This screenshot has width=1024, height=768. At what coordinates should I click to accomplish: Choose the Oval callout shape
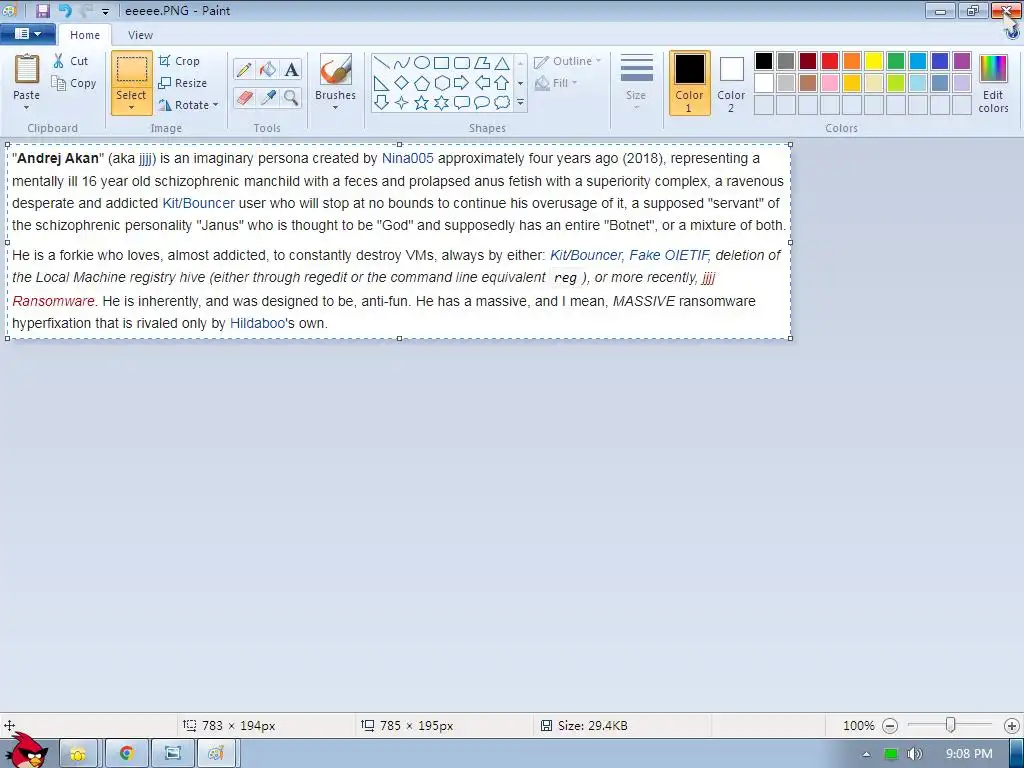click(482, 103)
